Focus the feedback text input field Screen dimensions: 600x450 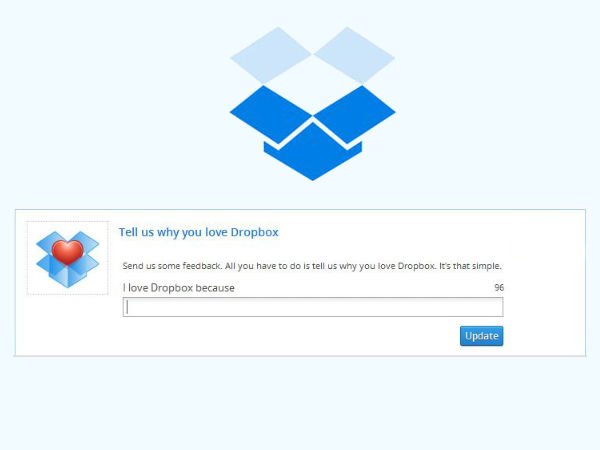(313, 307)
